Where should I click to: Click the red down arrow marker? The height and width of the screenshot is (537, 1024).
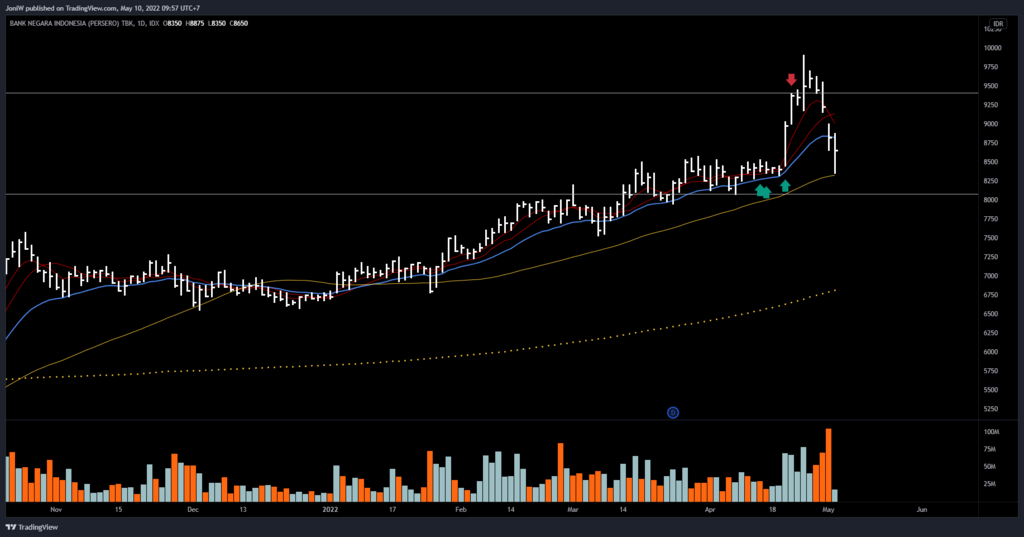(x=791, y=79)
